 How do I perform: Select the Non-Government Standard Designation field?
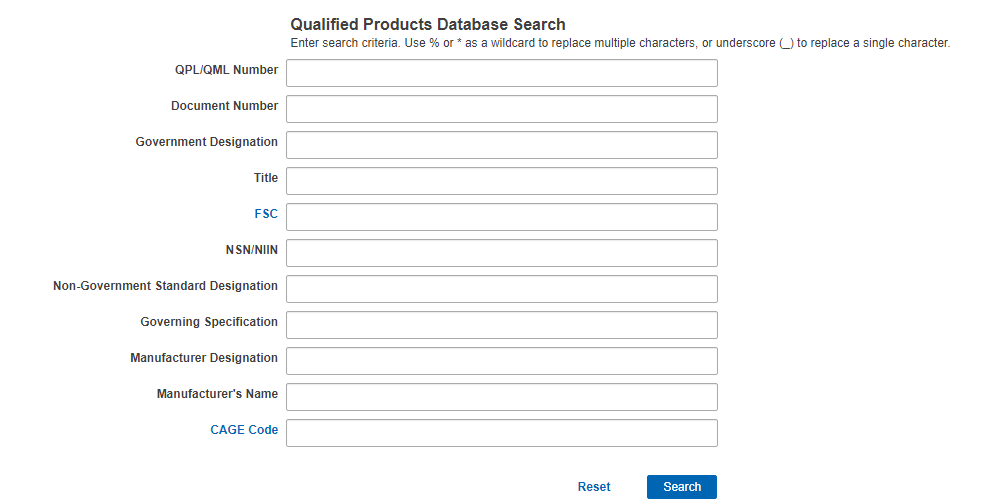(x=502, y=289)
